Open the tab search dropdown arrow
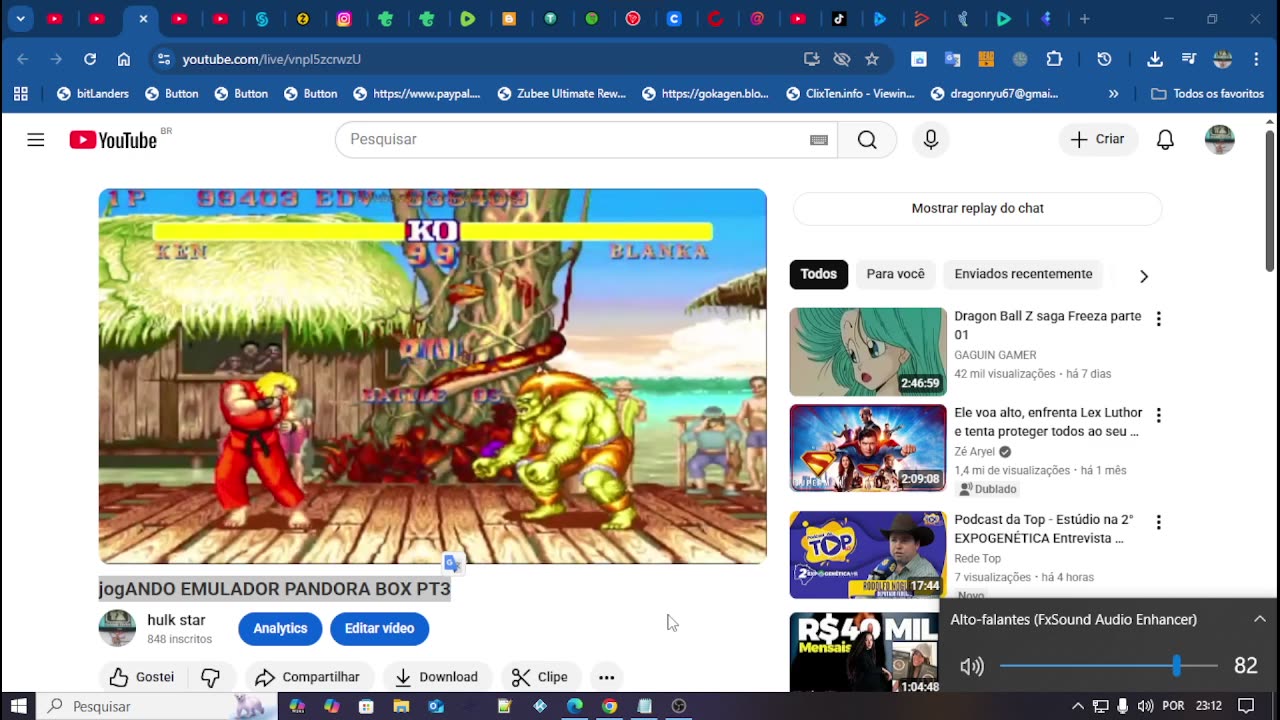1280x720 pixels. pyautogui.click(x=20, y=19)
